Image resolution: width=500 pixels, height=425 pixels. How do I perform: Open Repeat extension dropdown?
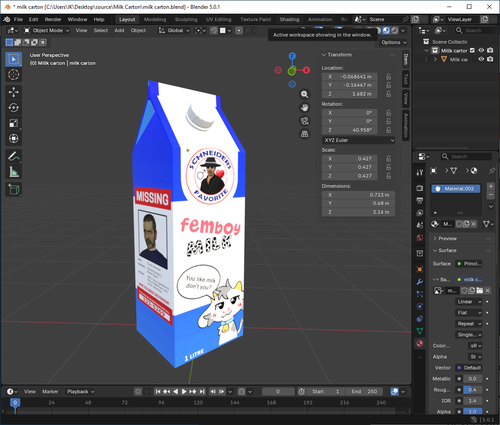pos(469,324)
